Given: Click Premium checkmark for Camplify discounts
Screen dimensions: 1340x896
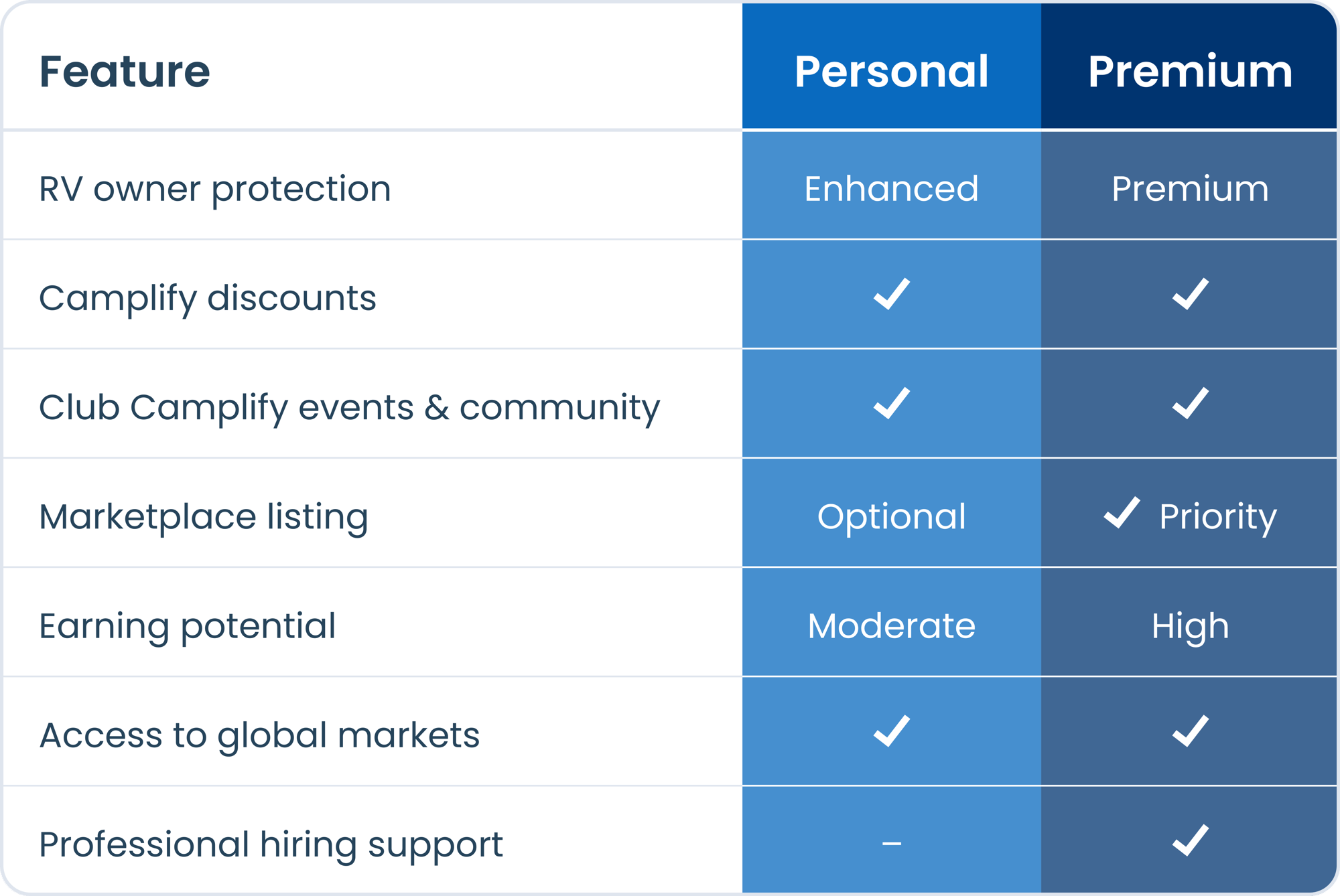Looking at the screenshot, I should tap(1191, 294).
